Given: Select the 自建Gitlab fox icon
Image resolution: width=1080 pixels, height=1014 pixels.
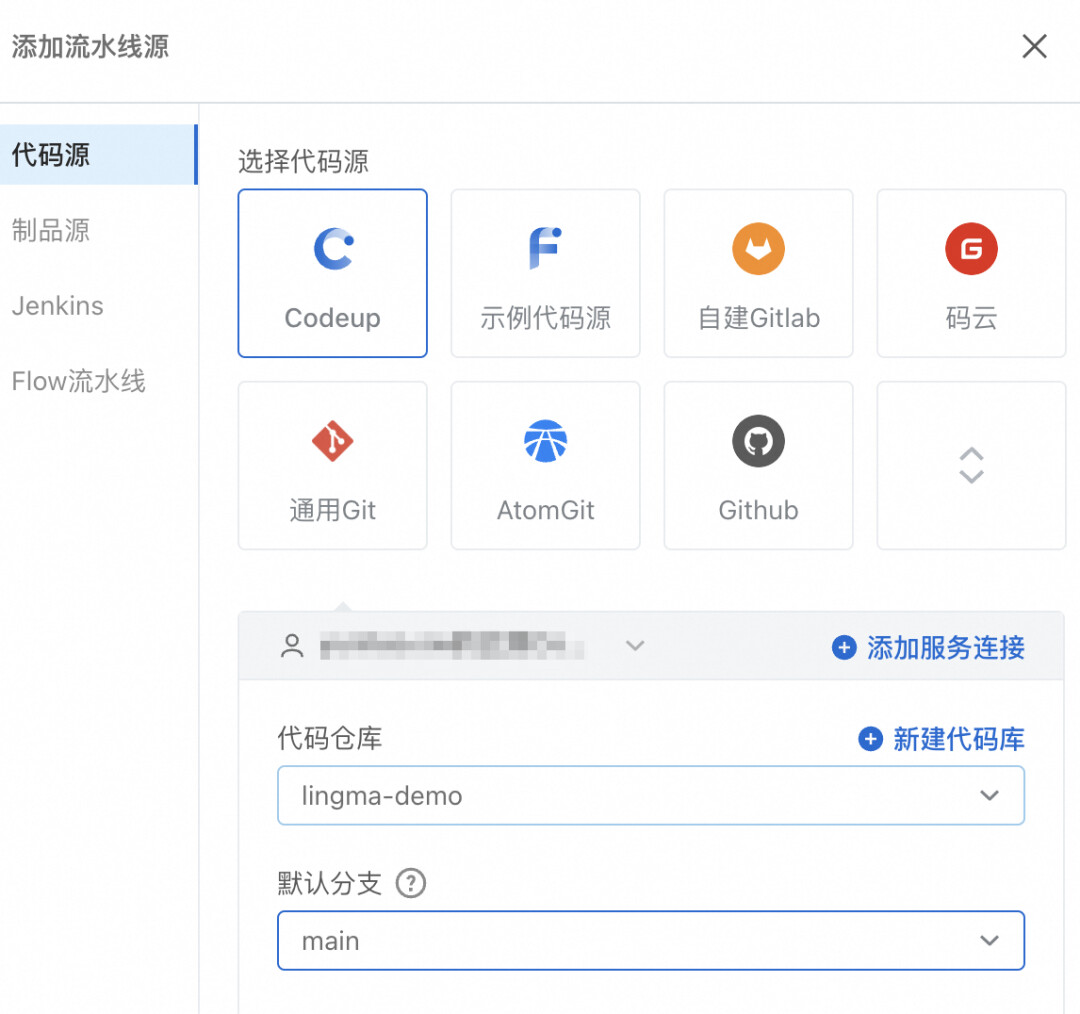Looking at the screenshot, I should coord(758,250).
